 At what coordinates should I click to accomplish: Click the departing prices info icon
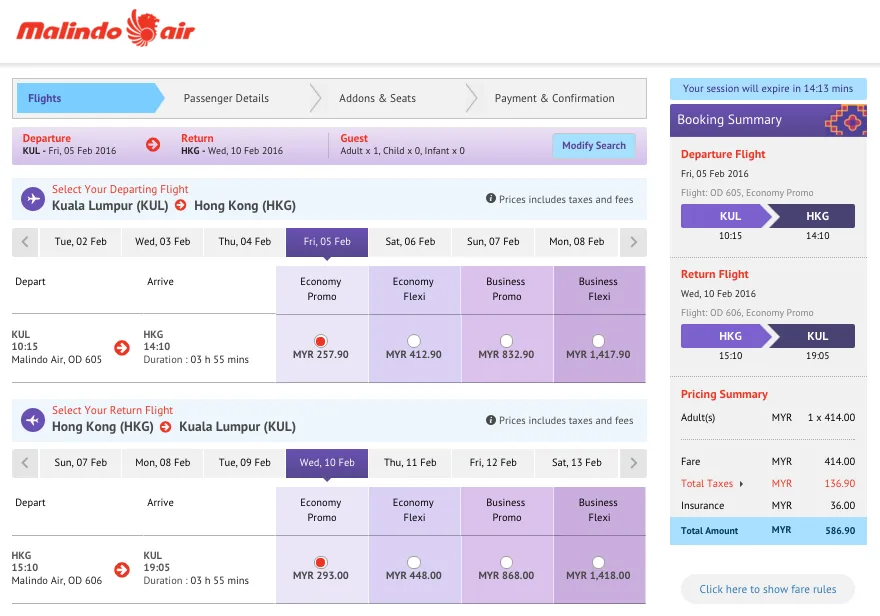point(491,199)
